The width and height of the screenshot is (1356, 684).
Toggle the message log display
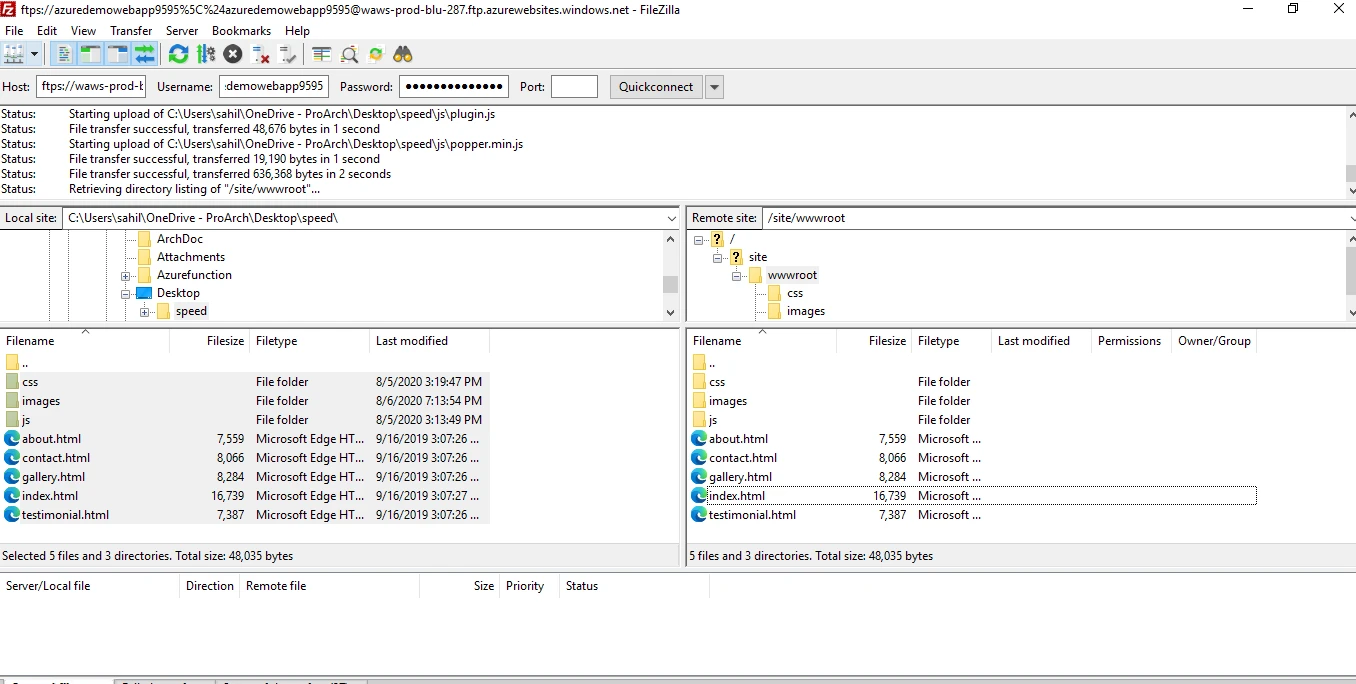[62, 54]
